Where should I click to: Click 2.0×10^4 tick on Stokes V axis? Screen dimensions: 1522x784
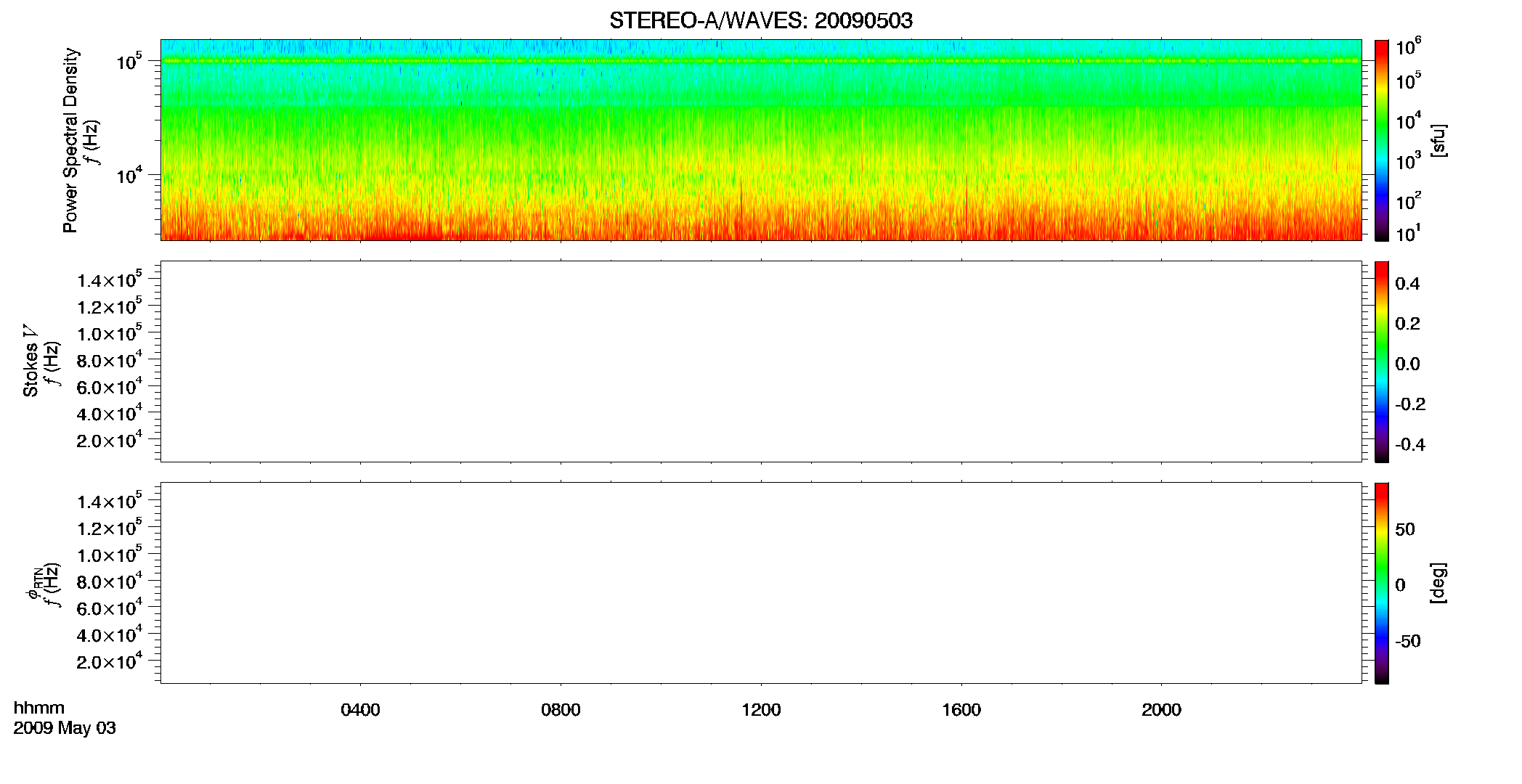110,439
